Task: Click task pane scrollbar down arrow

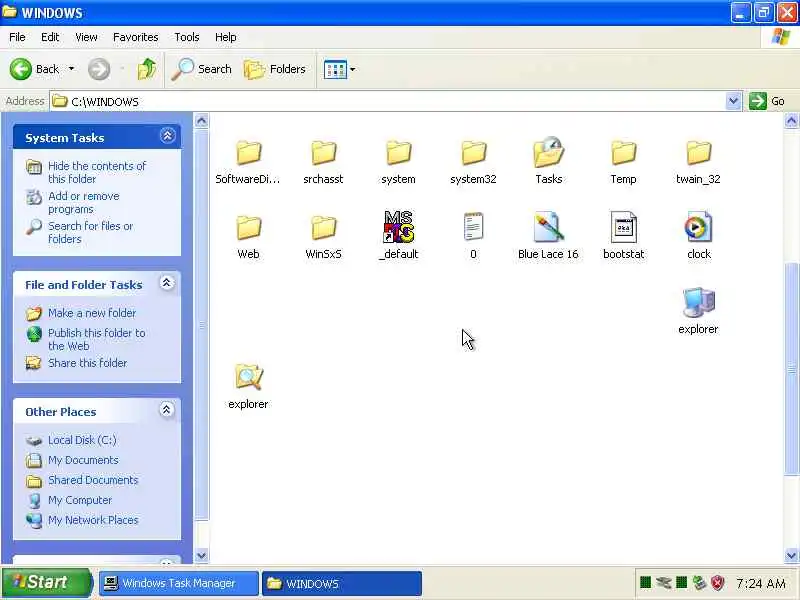Action: (x=202, y=555)
